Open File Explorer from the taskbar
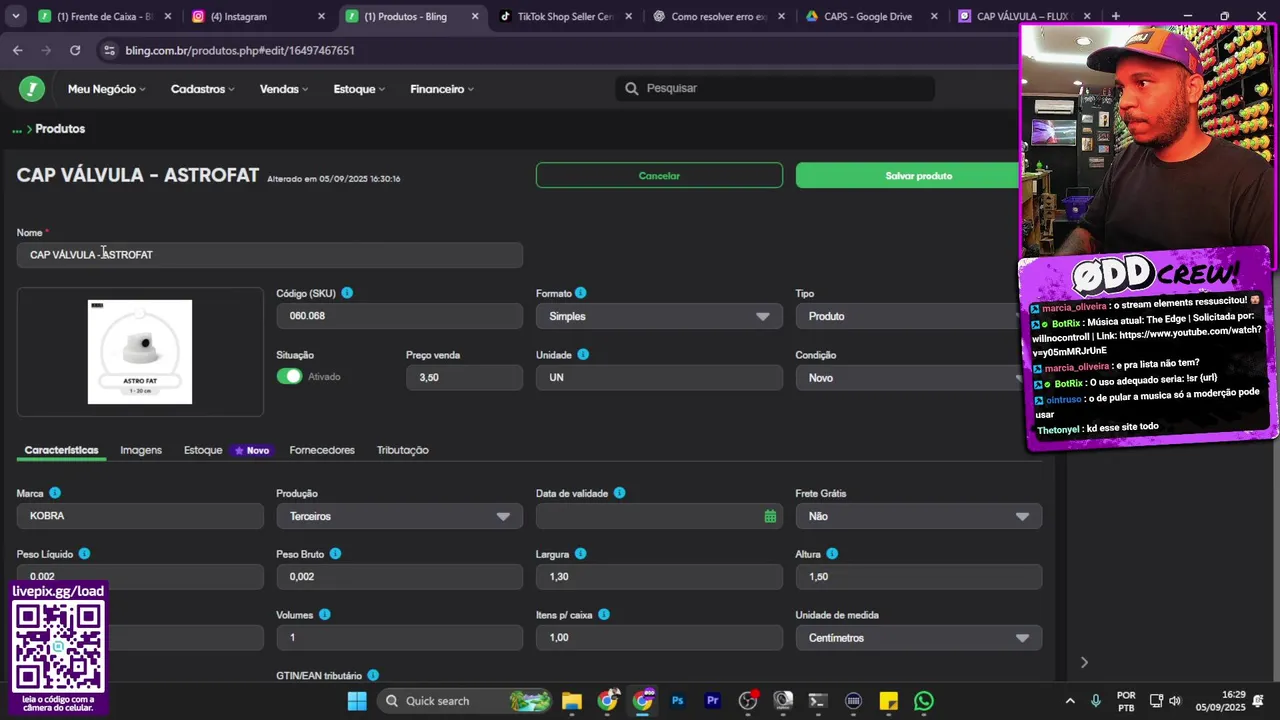 [571, 701]
